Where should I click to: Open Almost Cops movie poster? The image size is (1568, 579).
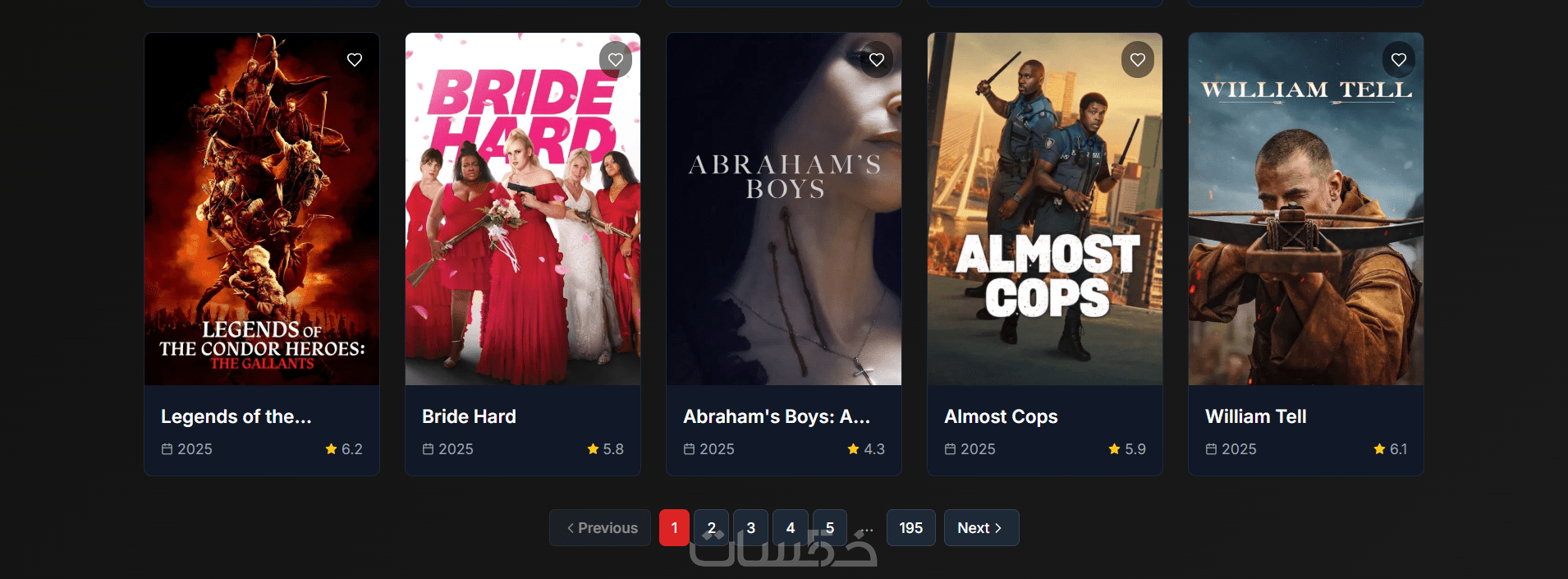coord(1045,209)
